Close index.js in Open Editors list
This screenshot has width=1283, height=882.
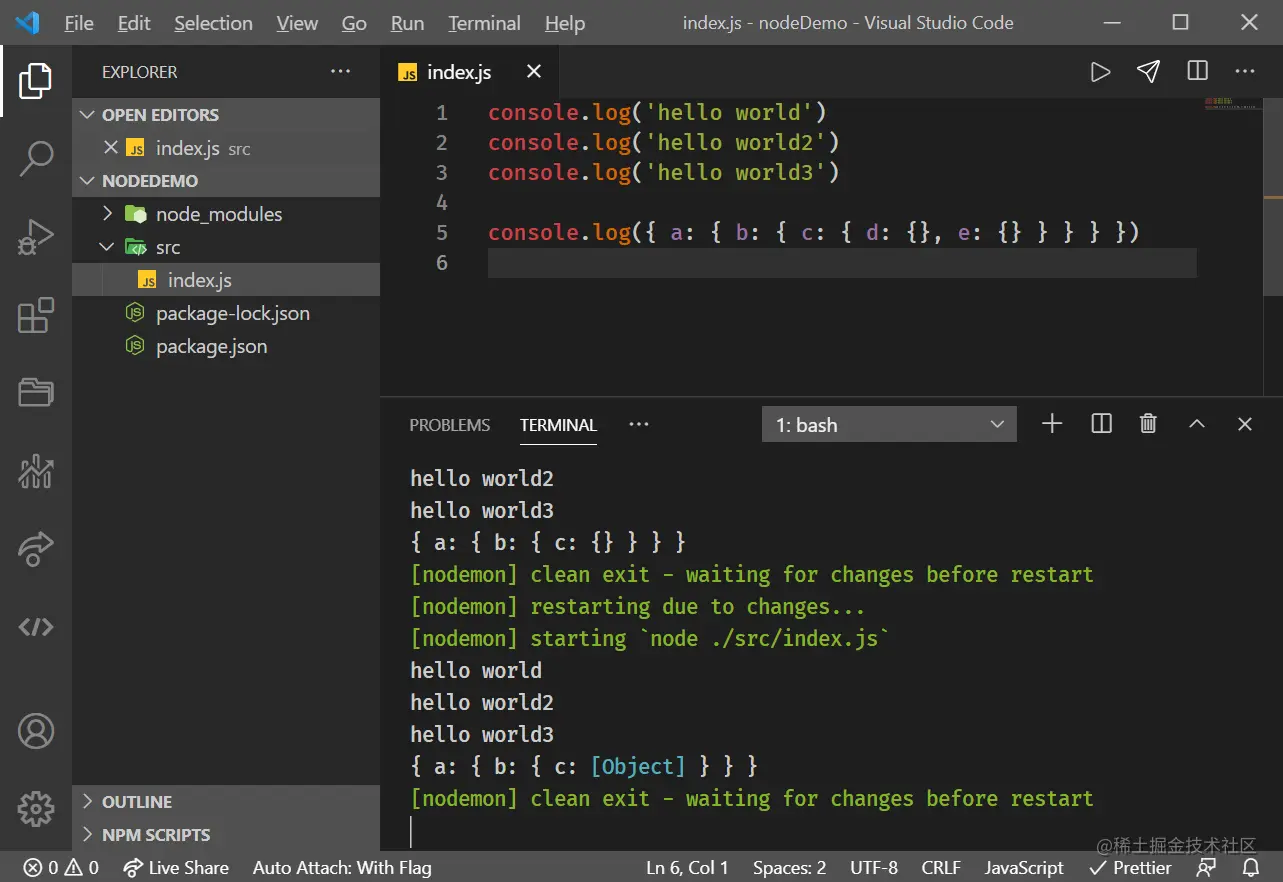pyautogui.click(x=111, y=147)
